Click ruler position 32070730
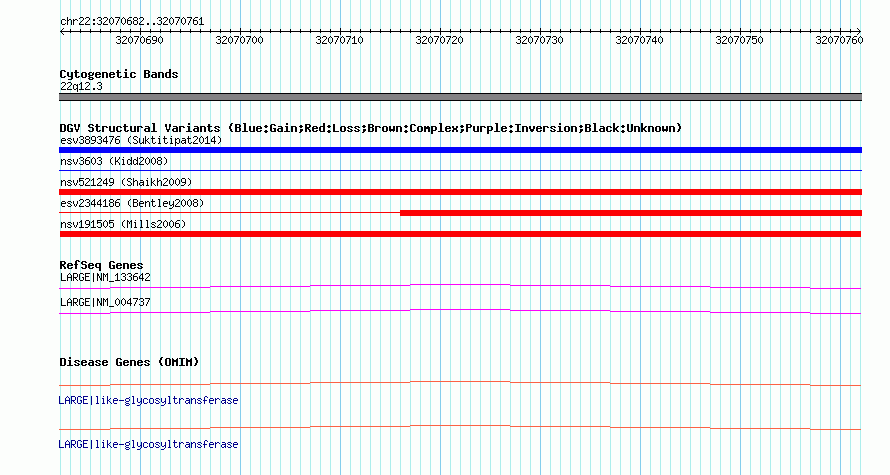This screenshot has width=890, height=475. (x=539, y=40)
